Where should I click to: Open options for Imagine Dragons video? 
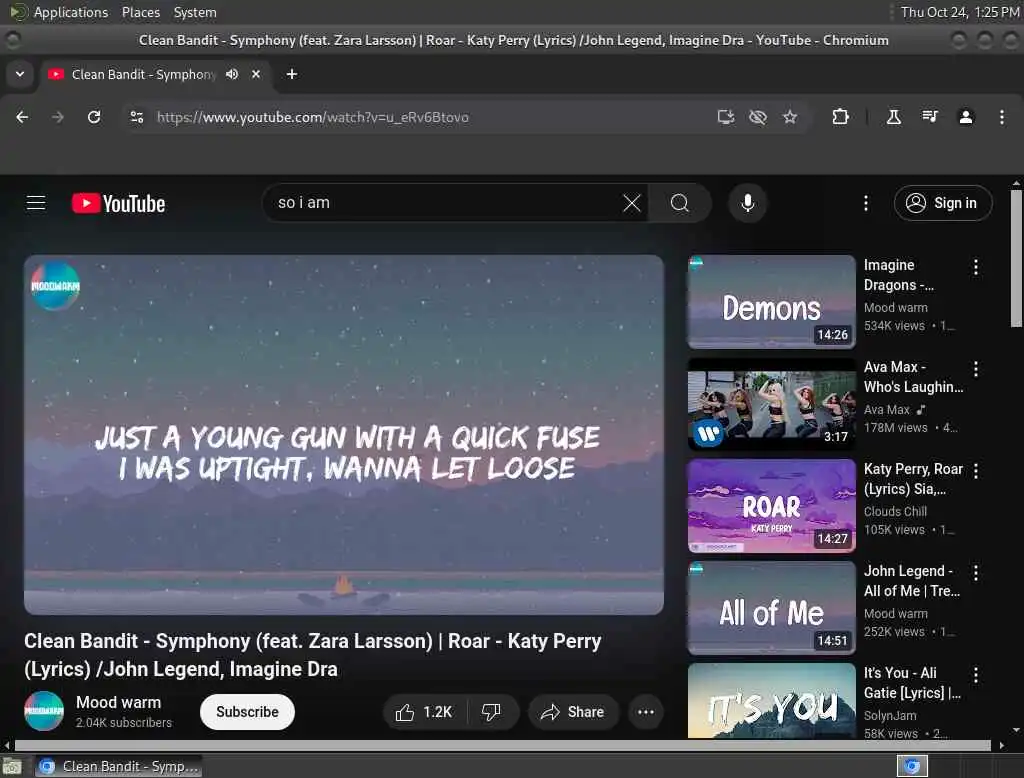click(x=976, y=267)
